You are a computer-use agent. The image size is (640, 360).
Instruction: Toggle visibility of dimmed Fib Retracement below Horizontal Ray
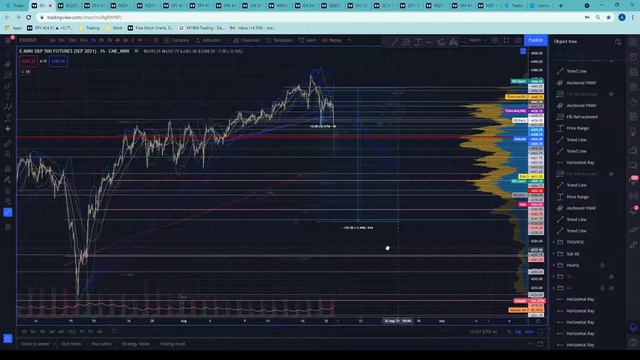click(x=611, y=174)
